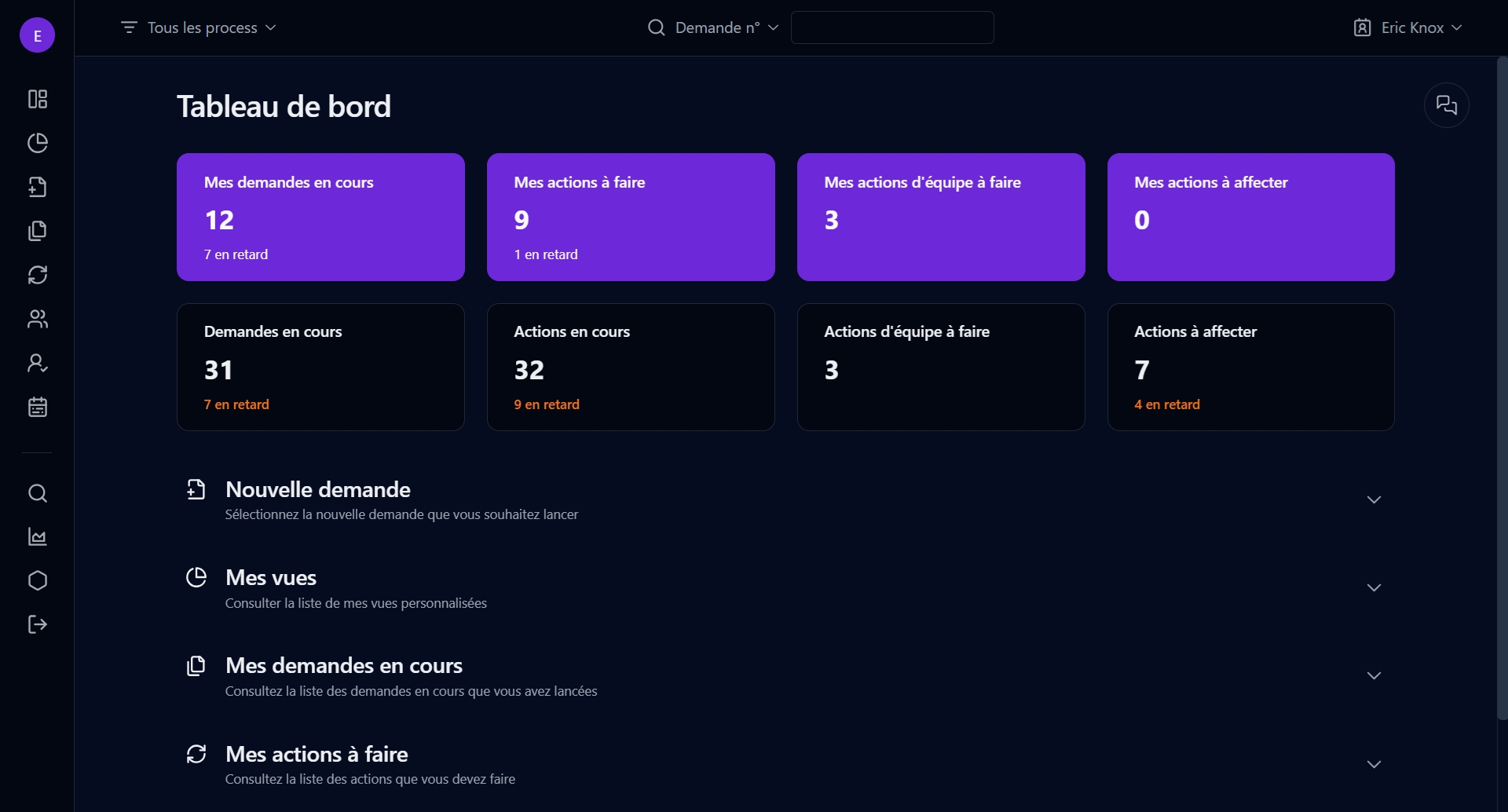Click the team users sidebar icon

(38, 319)
